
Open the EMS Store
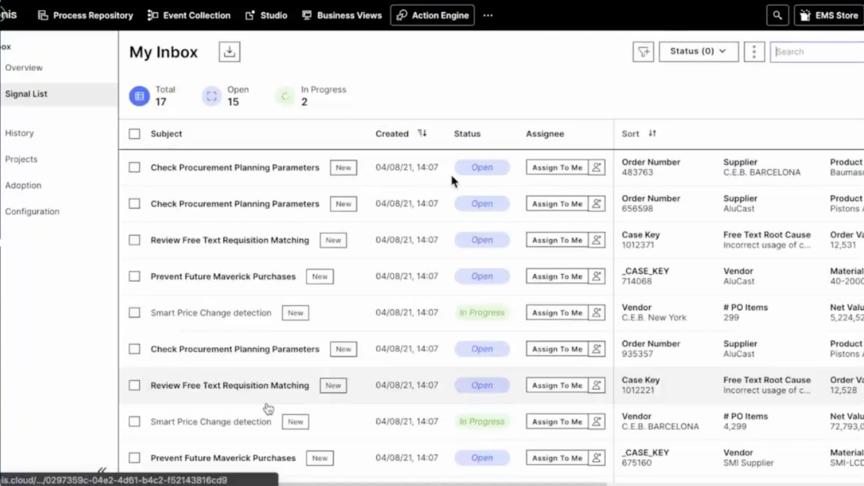click(829, 15)
